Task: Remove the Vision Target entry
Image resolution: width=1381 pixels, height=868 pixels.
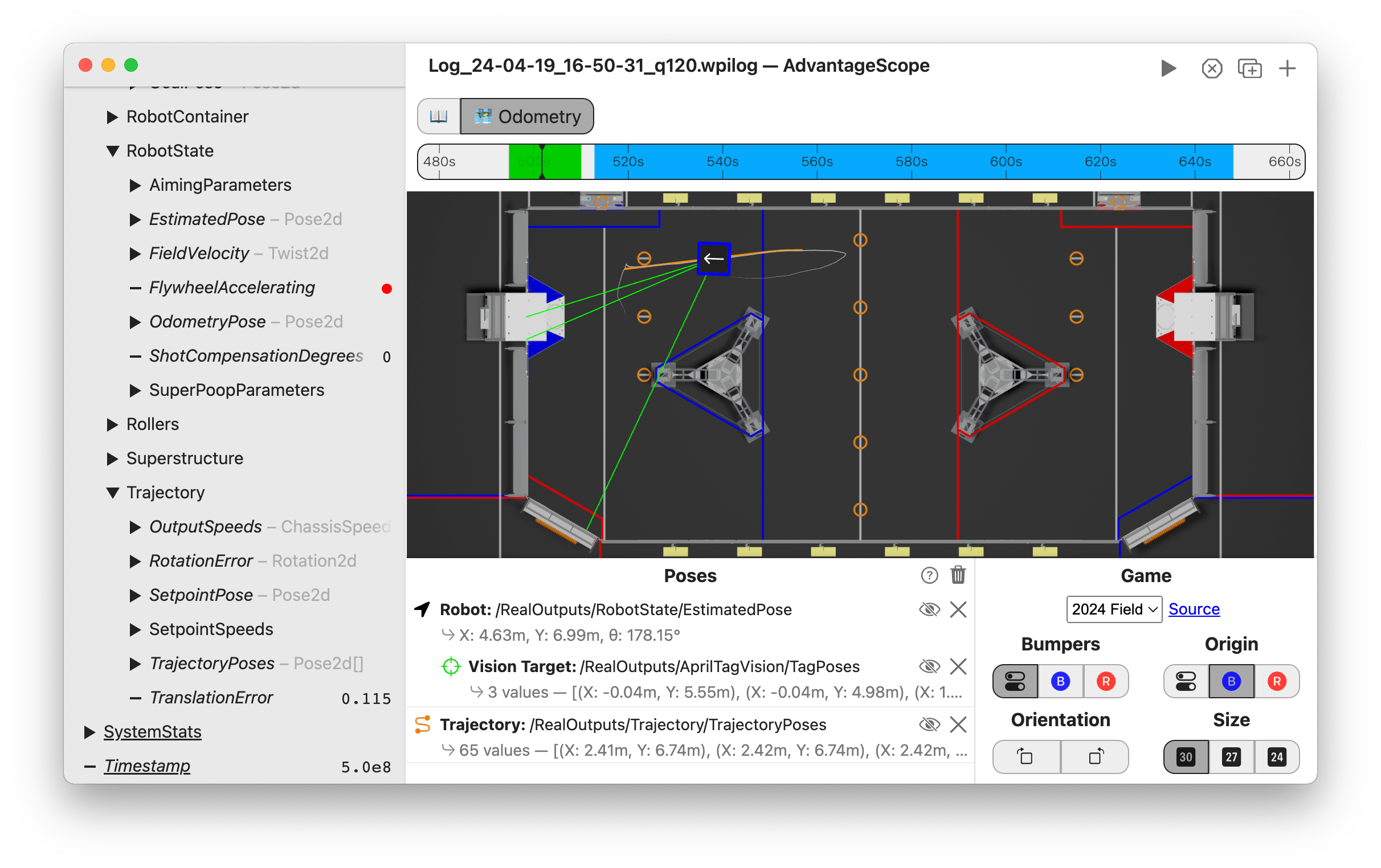Action: click(x=958, y=666)
